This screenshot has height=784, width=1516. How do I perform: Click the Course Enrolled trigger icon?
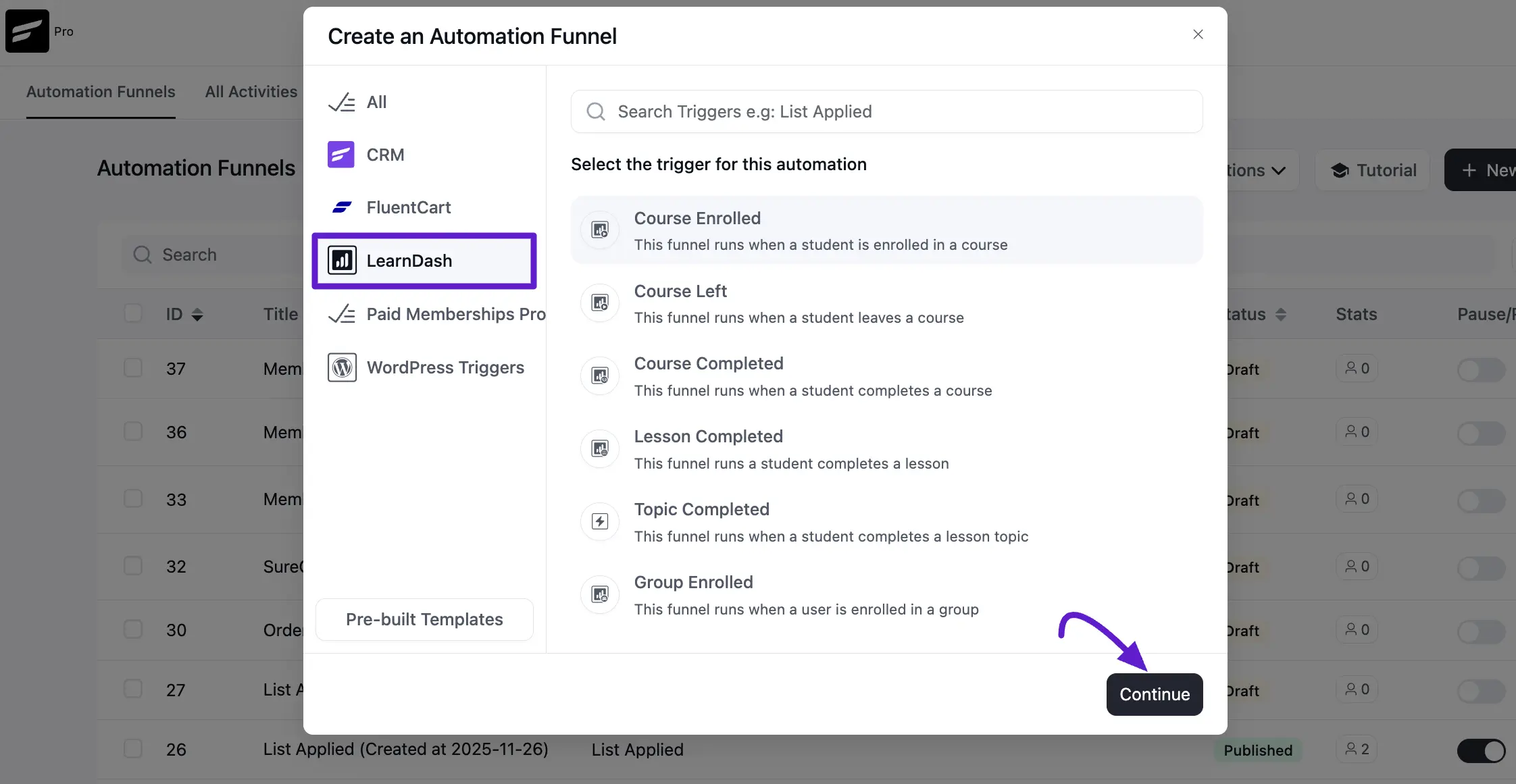click(600, 230)
